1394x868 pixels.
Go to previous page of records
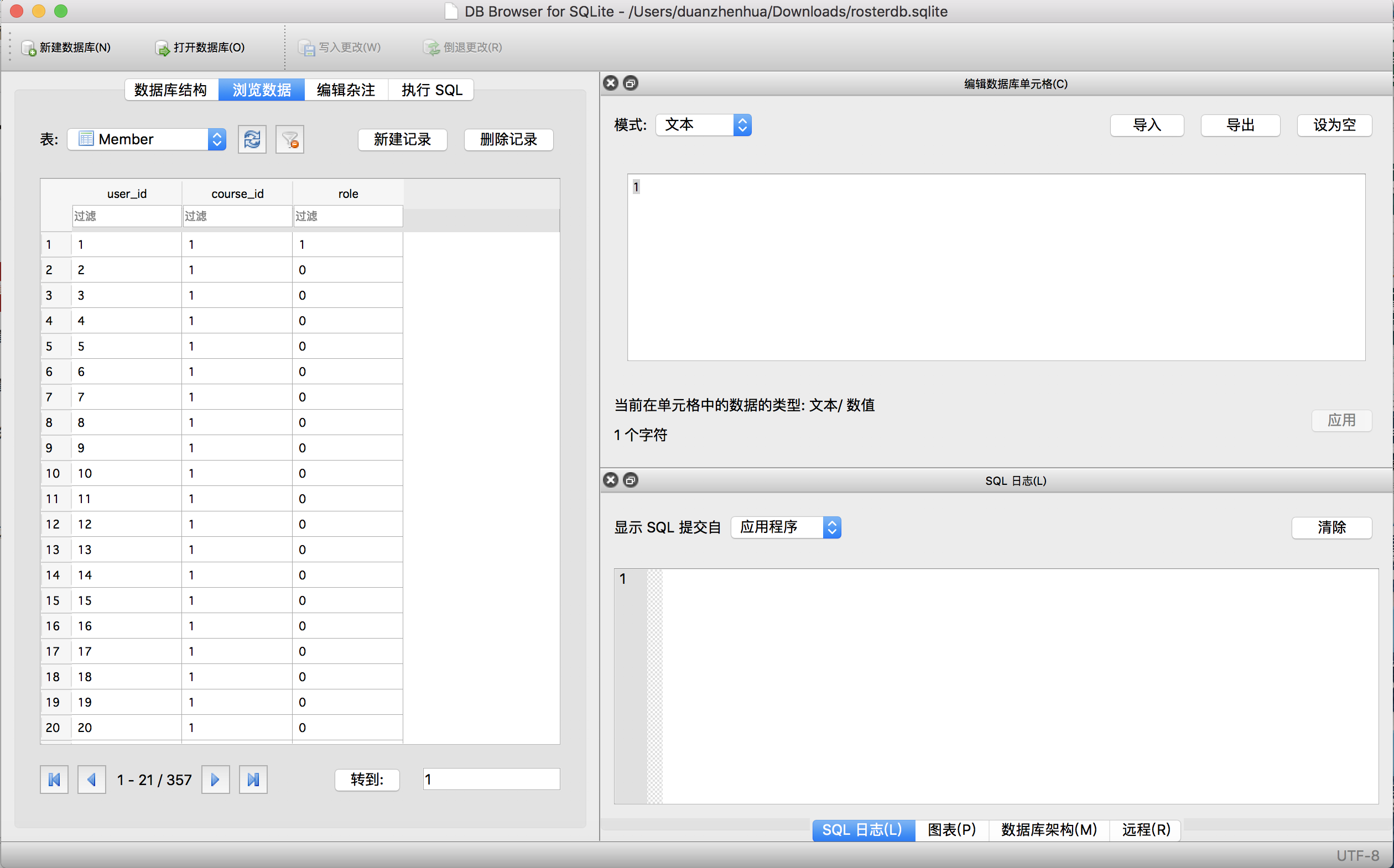pyautogui.click(x=91, y=780)
